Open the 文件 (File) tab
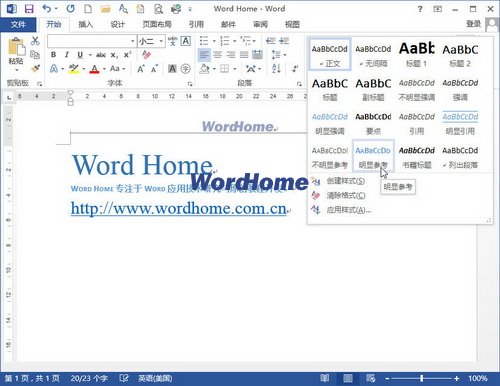Image resolution: width=500 pixels, height=386 pixels. pos(18,24)
